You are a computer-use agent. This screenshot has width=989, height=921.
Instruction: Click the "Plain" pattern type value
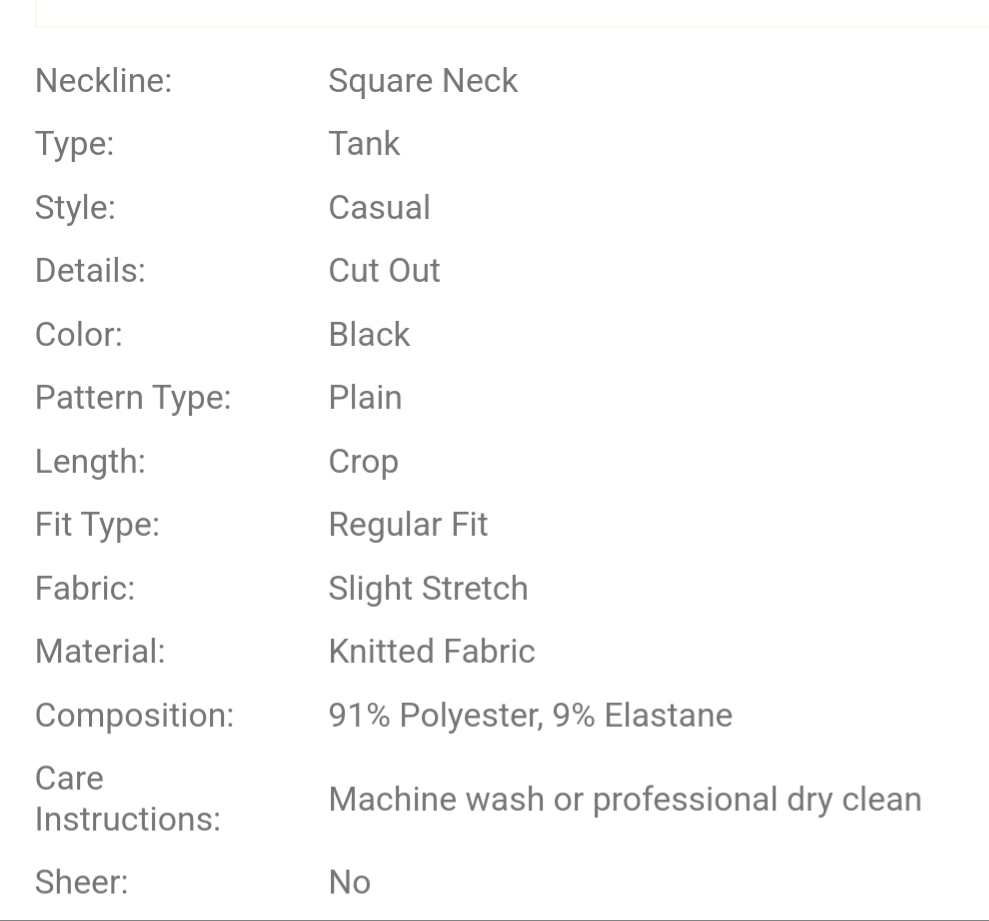pos(365,398)
